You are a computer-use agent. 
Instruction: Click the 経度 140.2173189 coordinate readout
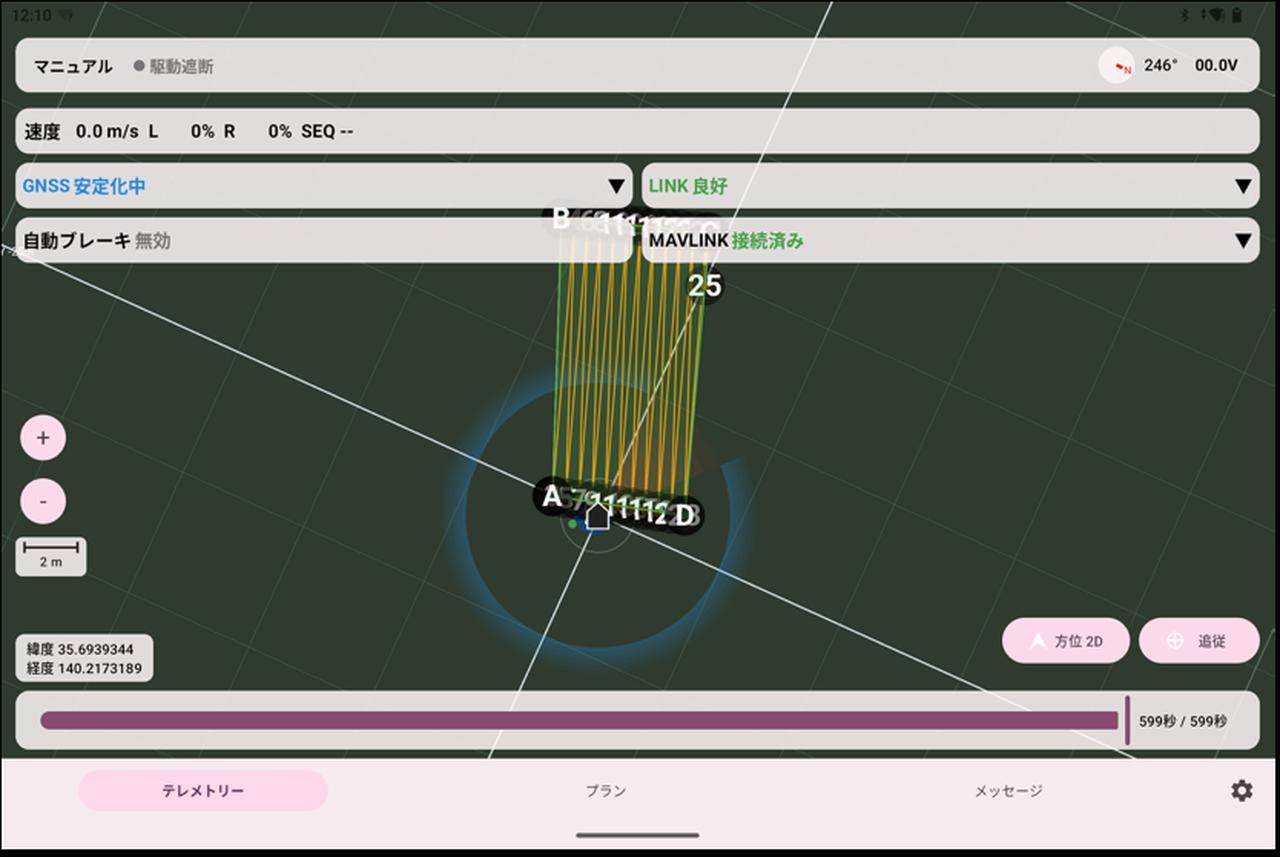tap(84, 668)
